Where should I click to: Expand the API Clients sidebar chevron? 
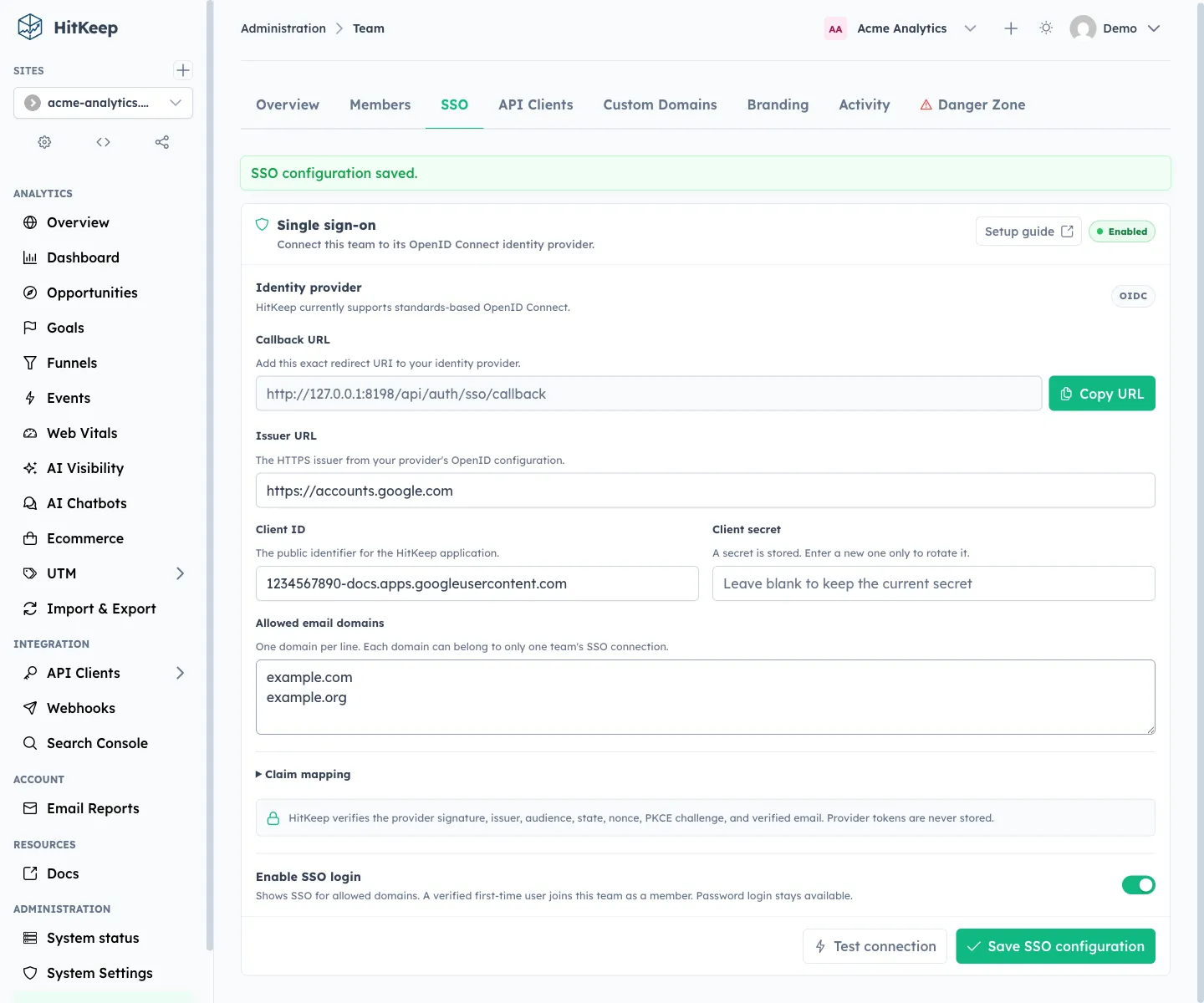(x=180, y=673)
